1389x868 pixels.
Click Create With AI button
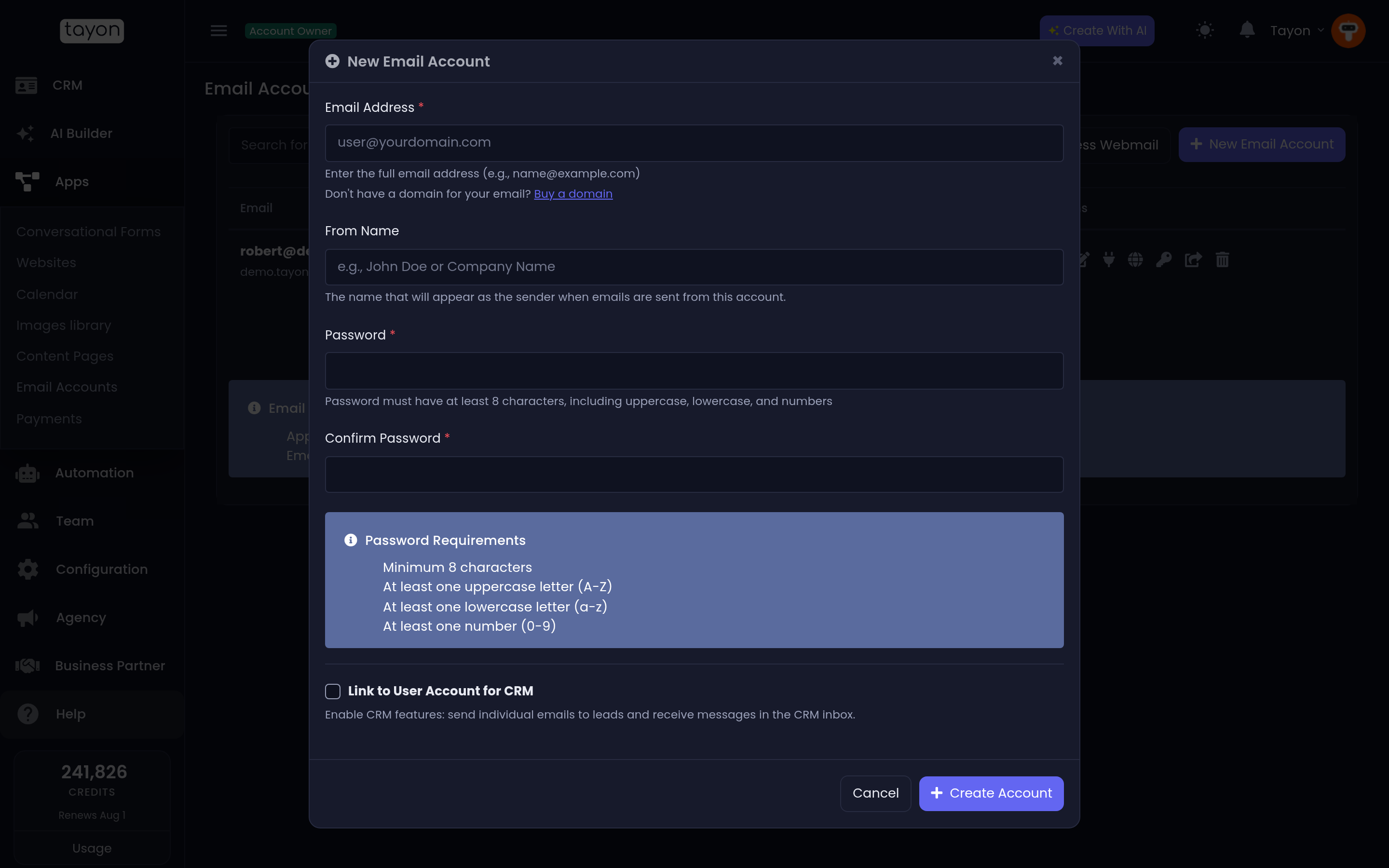(x=1097, y=30)
